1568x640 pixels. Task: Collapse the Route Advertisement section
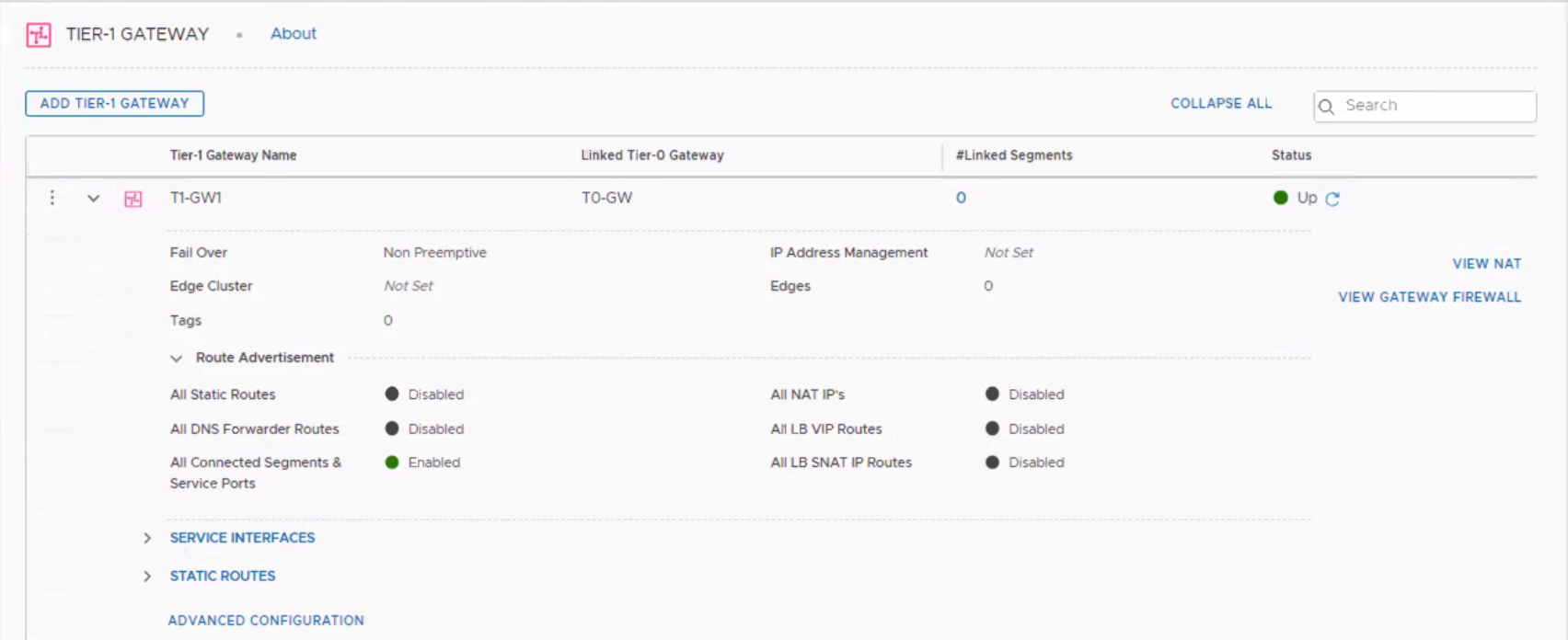pyautogui.click(x=176, y=359)
